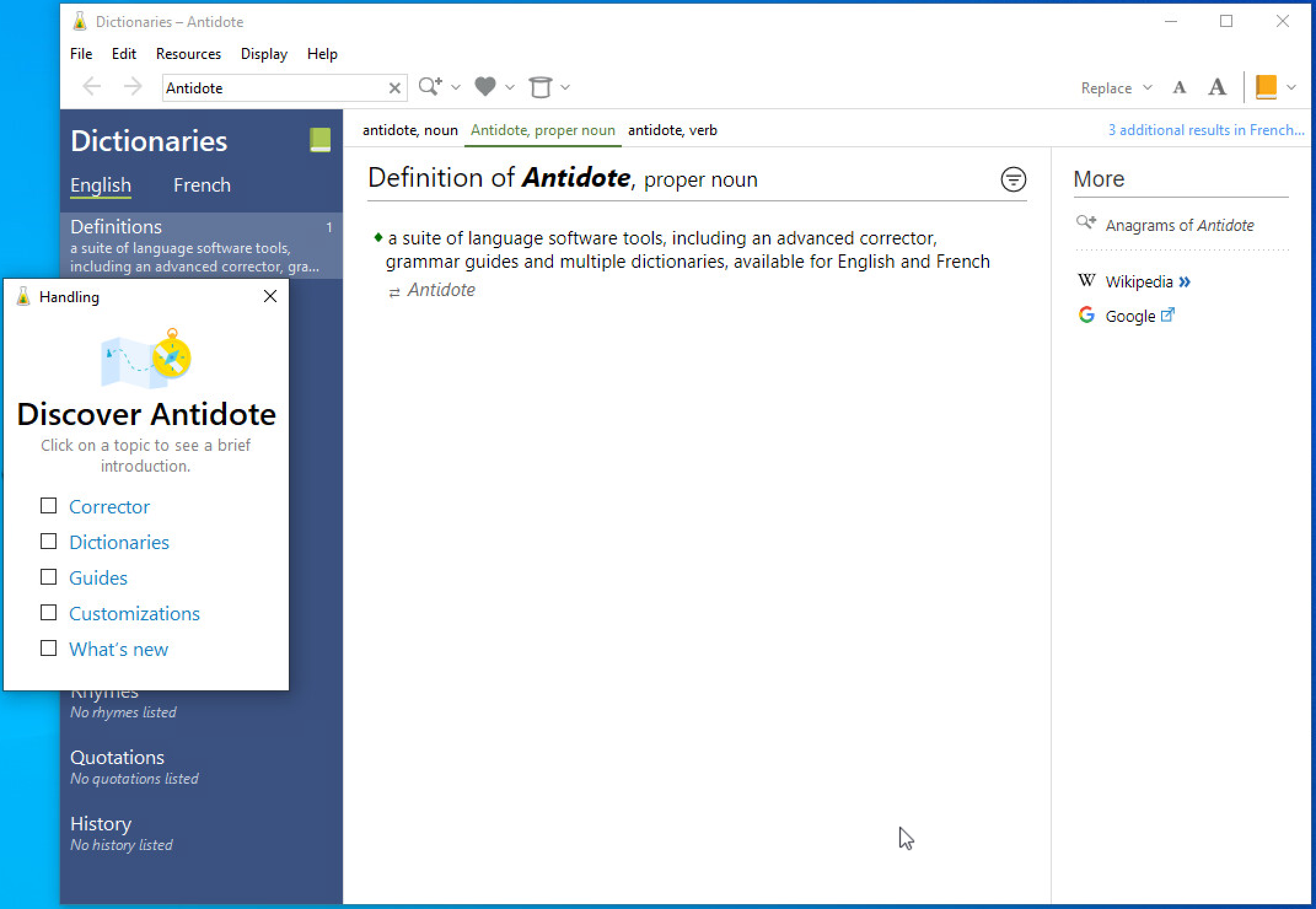Close the Handling popup window
The image size is (1316, 909).
tap(270, 297)
